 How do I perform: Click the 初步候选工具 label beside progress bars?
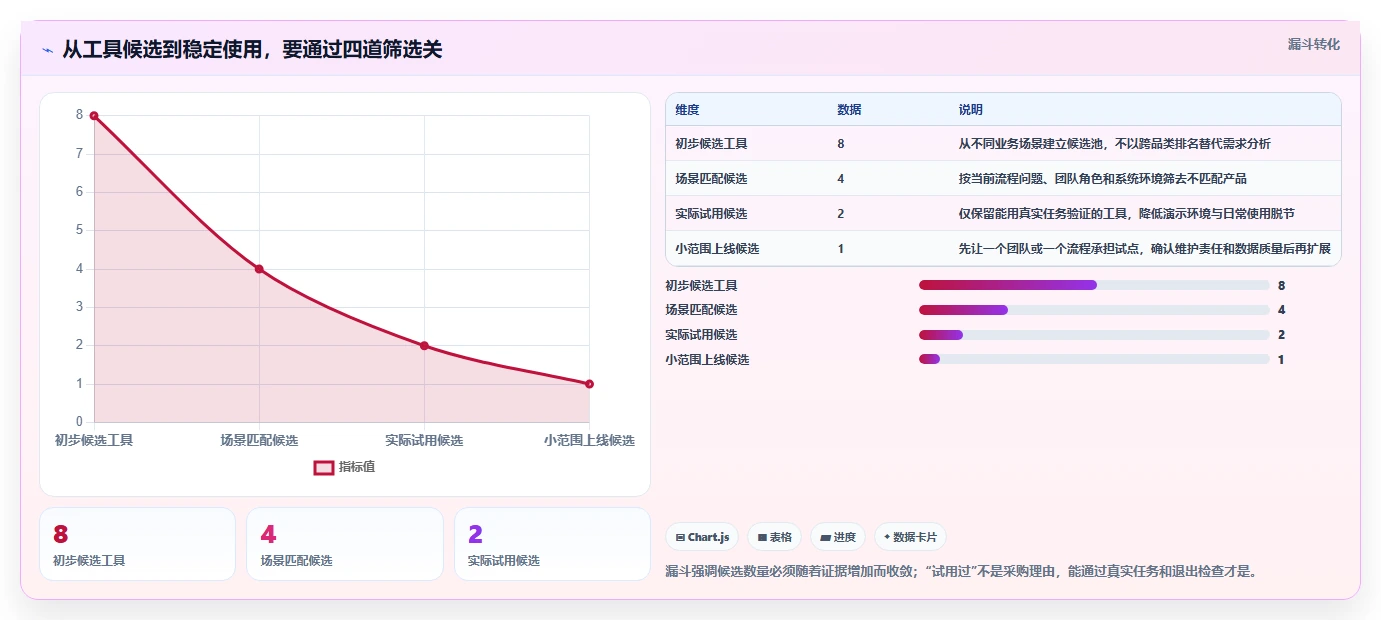click(x=701, y=286)
